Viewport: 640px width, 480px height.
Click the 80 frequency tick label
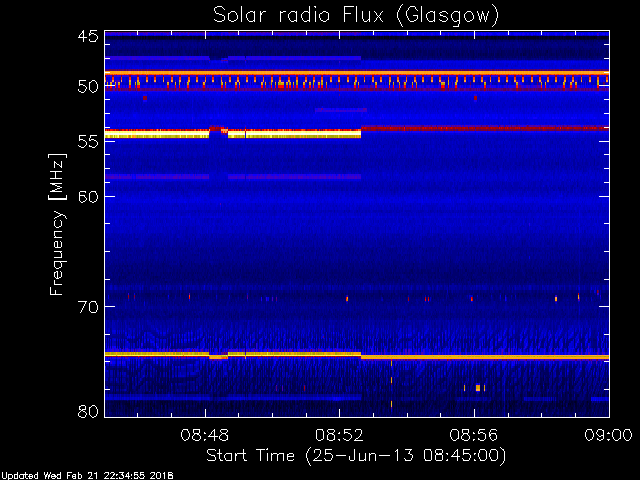tap(88, 411)
